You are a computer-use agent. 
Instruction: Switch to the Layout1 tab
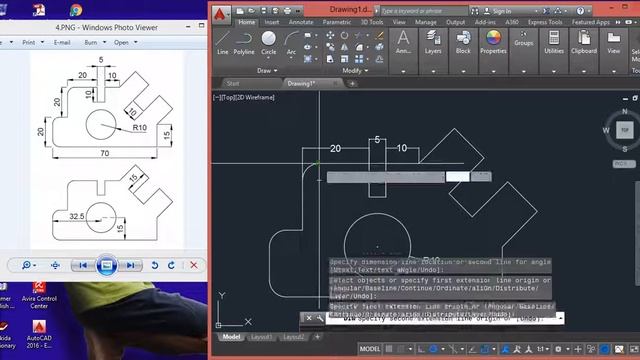click(261, 337)
